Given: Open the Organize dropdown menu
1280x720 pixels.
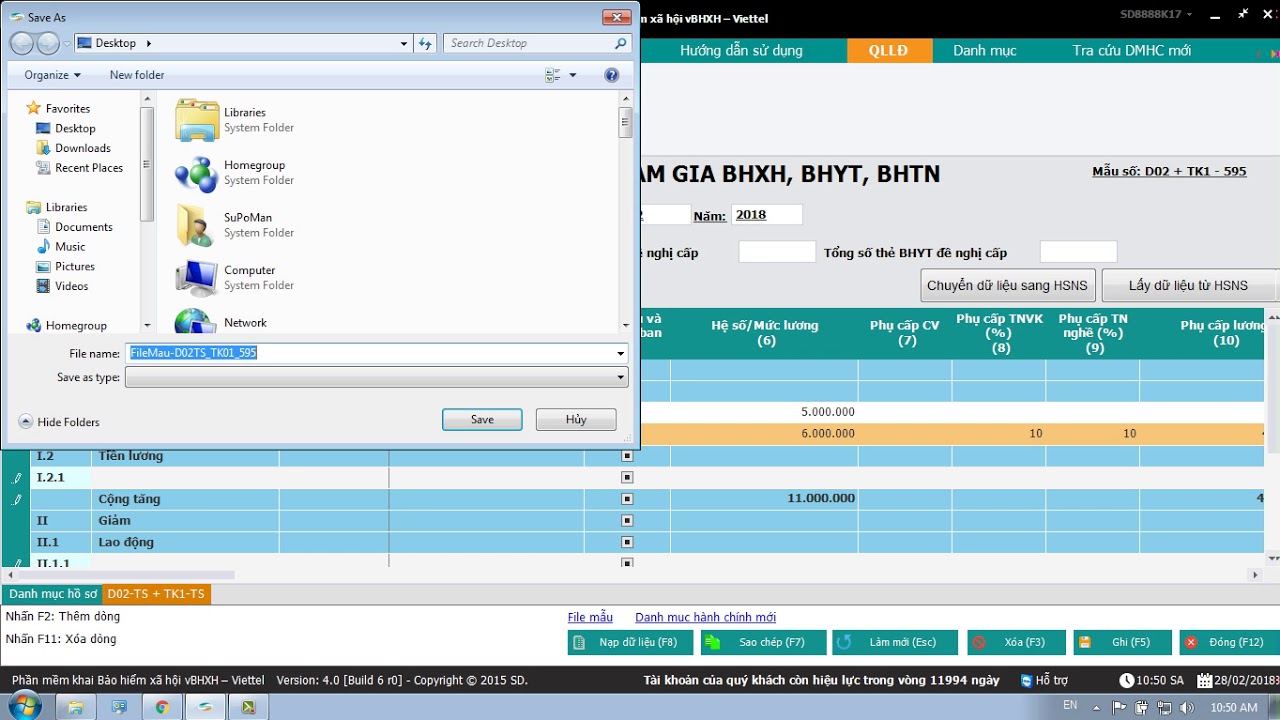Looking at the screenshot, I should (x=52, y=75).
